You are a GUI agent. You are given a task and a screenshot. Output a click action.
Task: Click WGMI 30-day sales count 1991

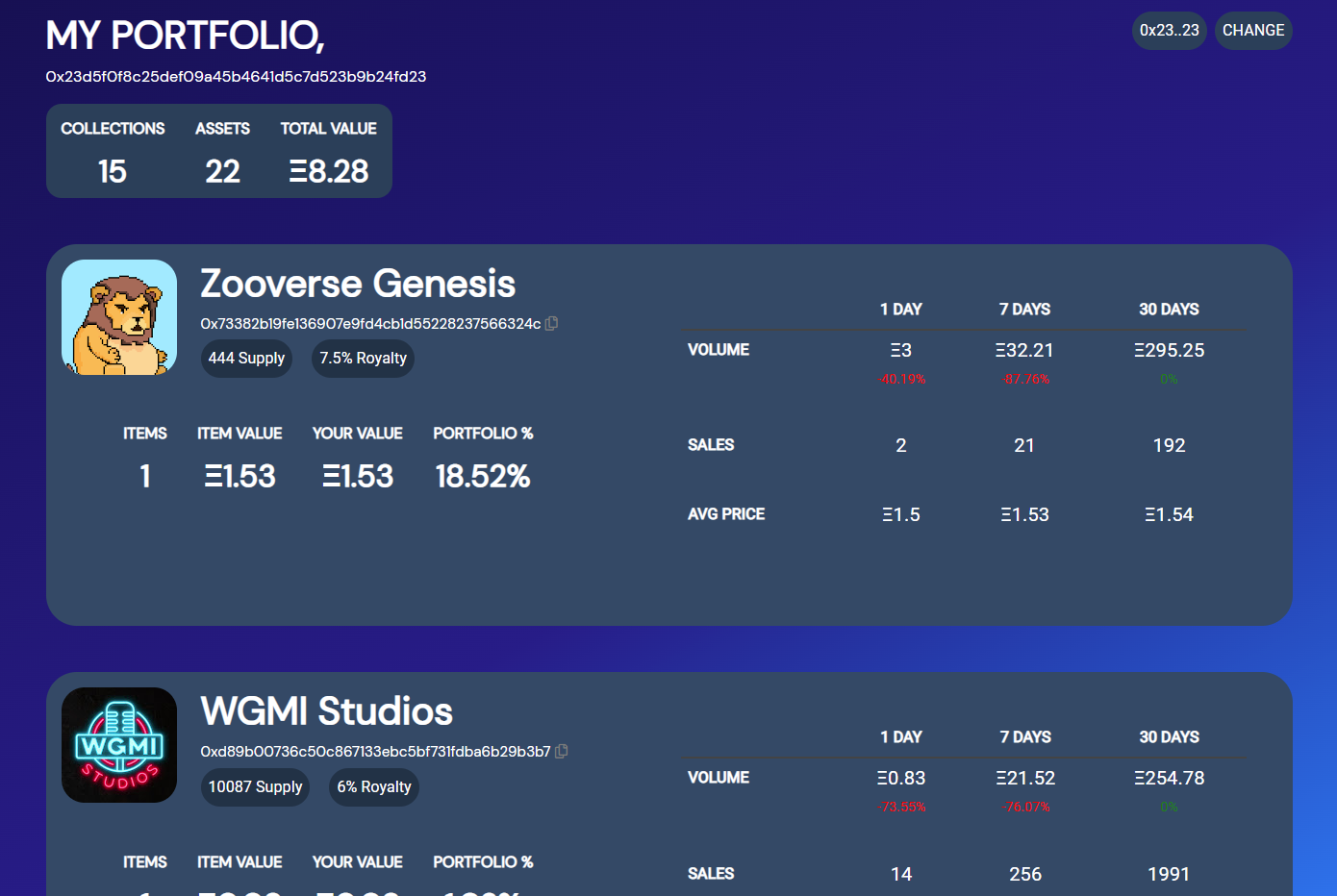pos(1169,874)
